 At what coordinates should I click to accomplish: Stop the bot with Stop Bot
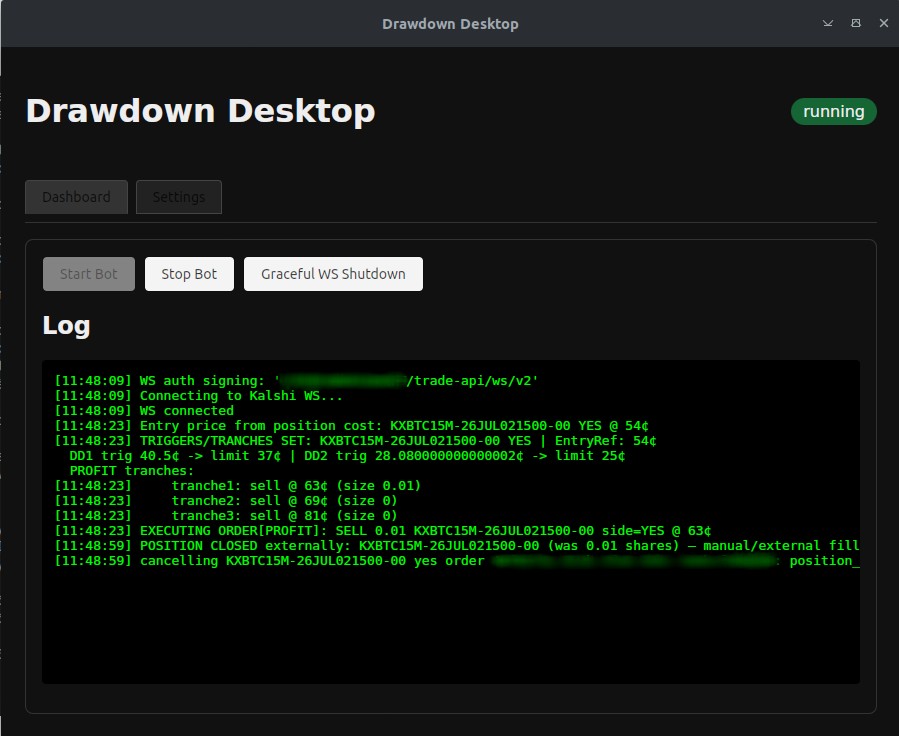(189, 274)
